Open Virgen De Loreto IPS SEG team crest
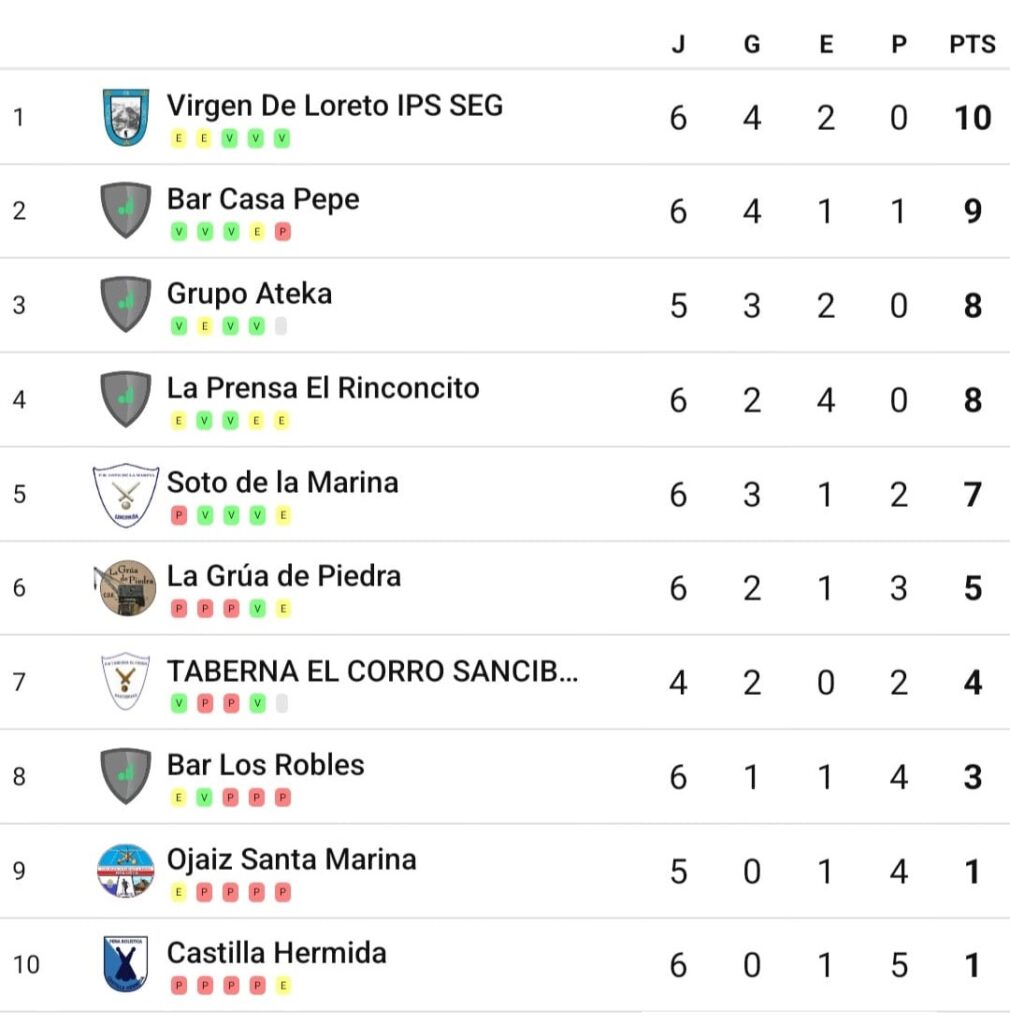This screenshot has width=1010, height=1024. click(126, 118)
